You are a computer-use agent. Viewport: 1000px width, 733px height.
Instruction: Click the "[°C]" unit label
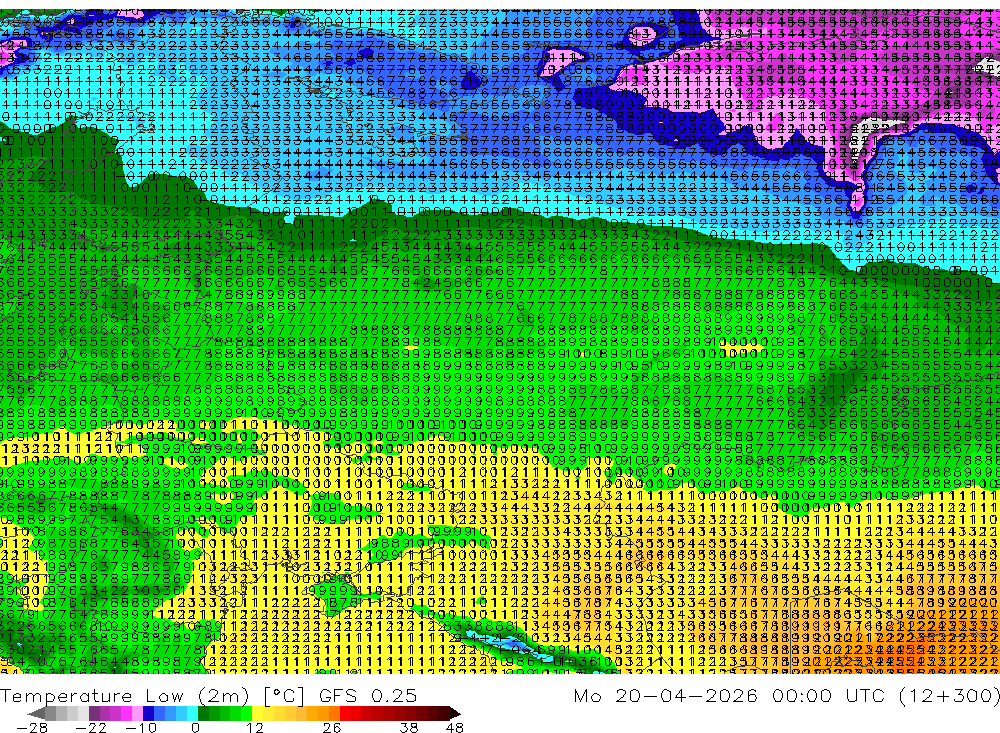(284, 696)
